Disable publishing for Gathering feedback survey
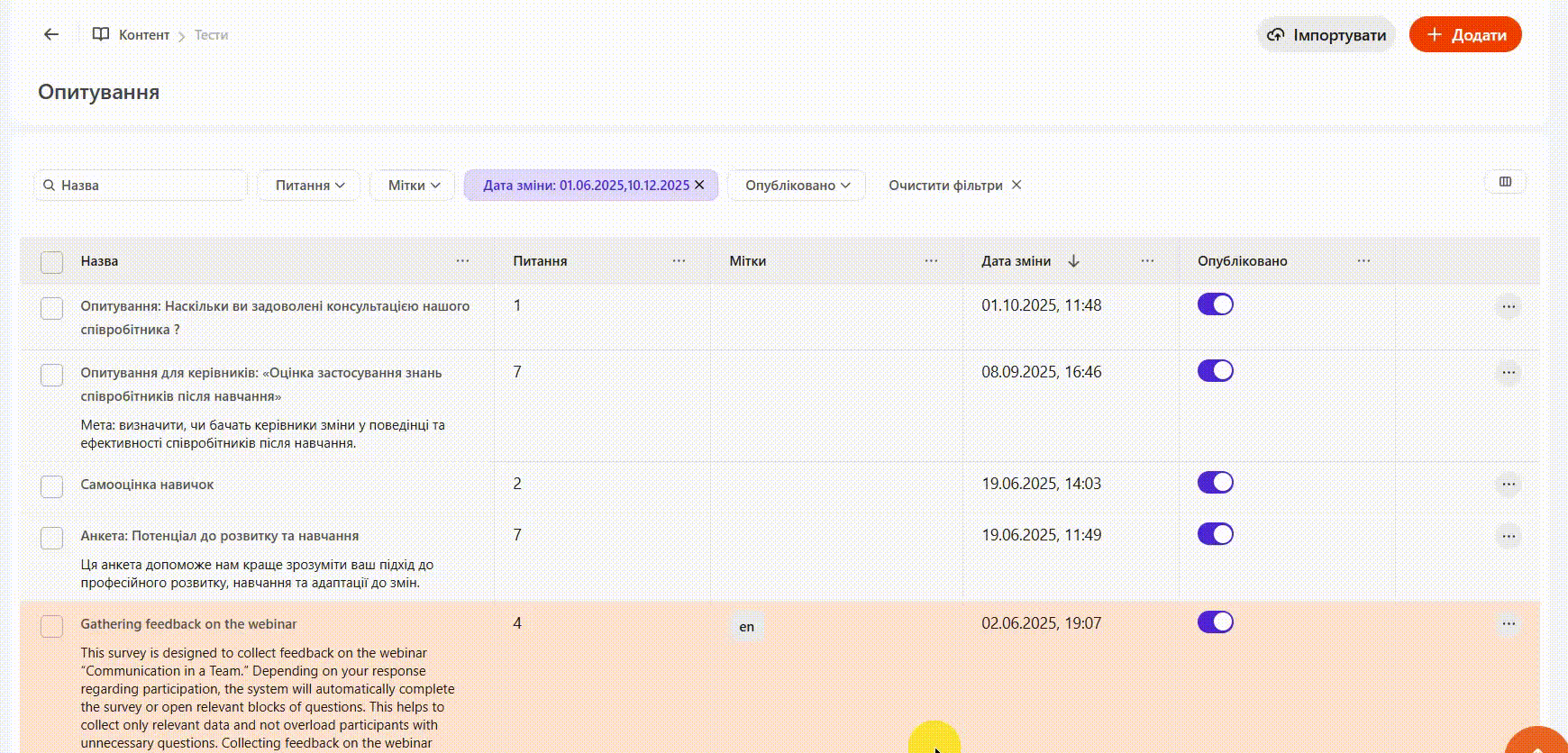This screenshot has height=753, width=1568. pos(1215,622)
